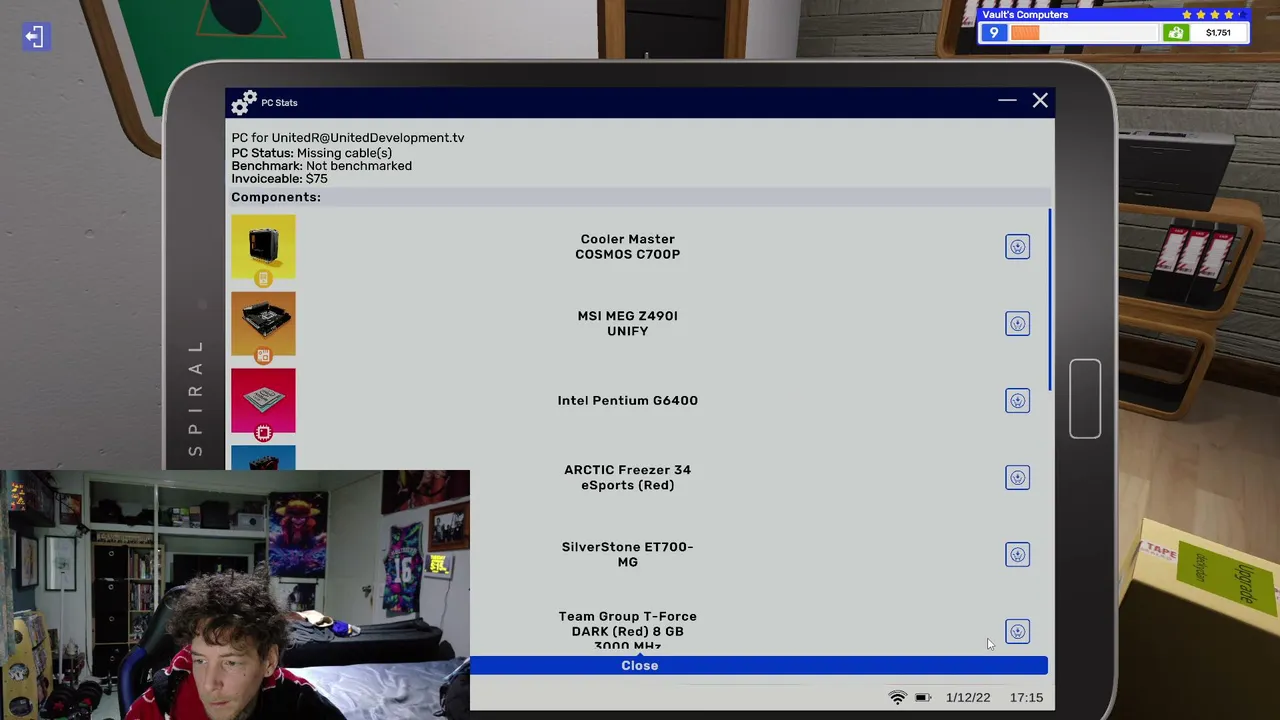Select the 'MSI MEG Z490I UNIFY' text
The height and width of the screenshot is (720, 1280).
tap(628, 324)
